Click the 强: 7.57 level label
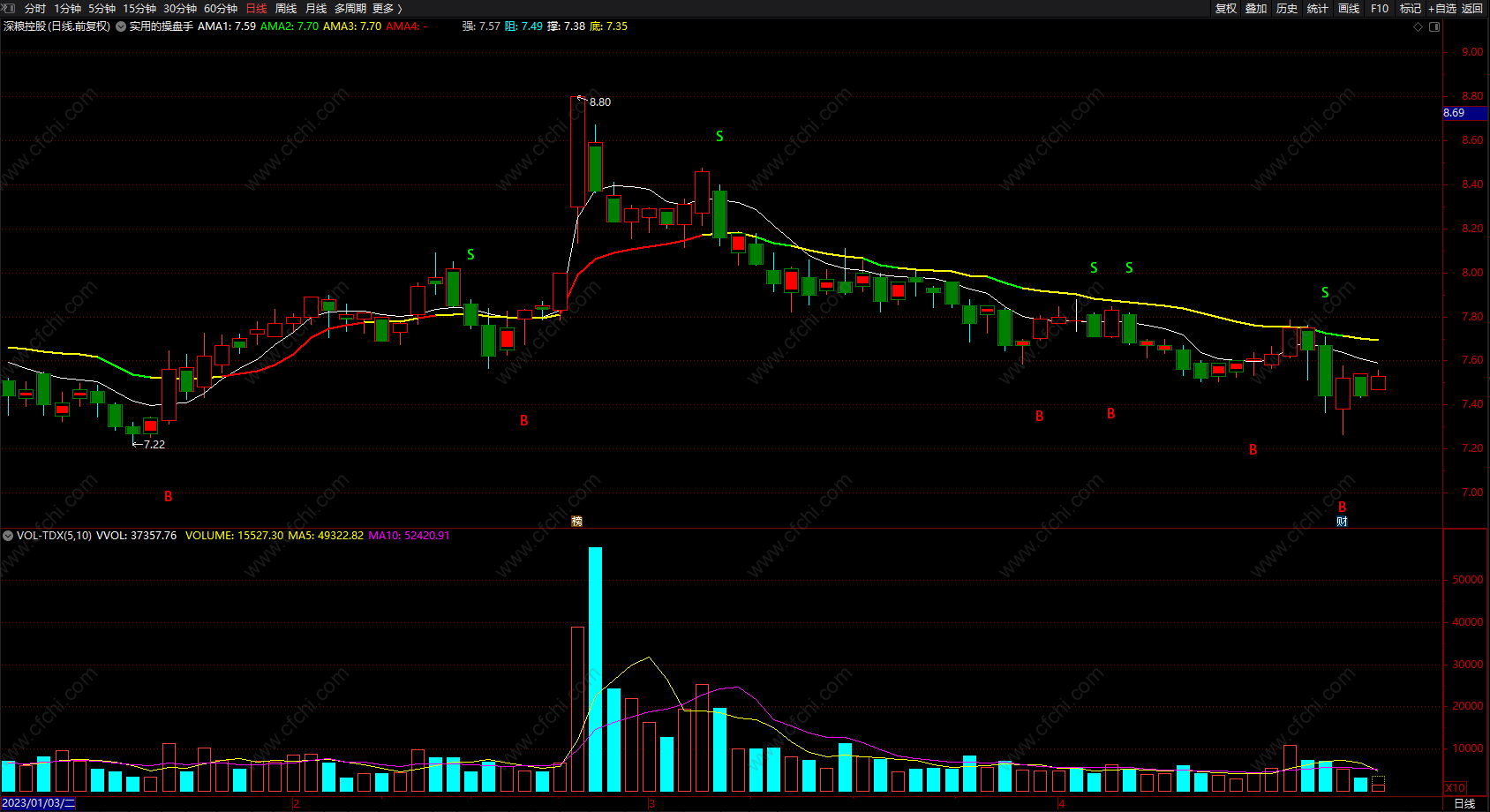 (x=481, y=26)
